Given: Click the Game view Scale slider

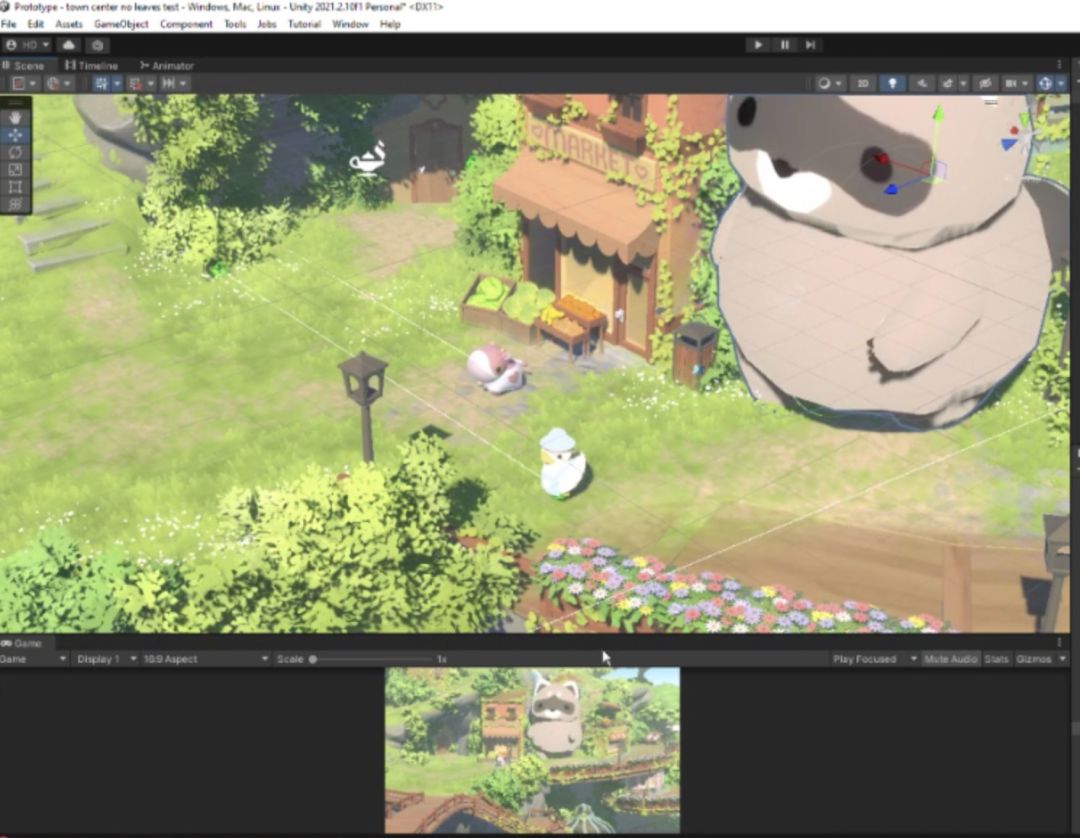Looking at the screenshot, I should coord(370,659).
